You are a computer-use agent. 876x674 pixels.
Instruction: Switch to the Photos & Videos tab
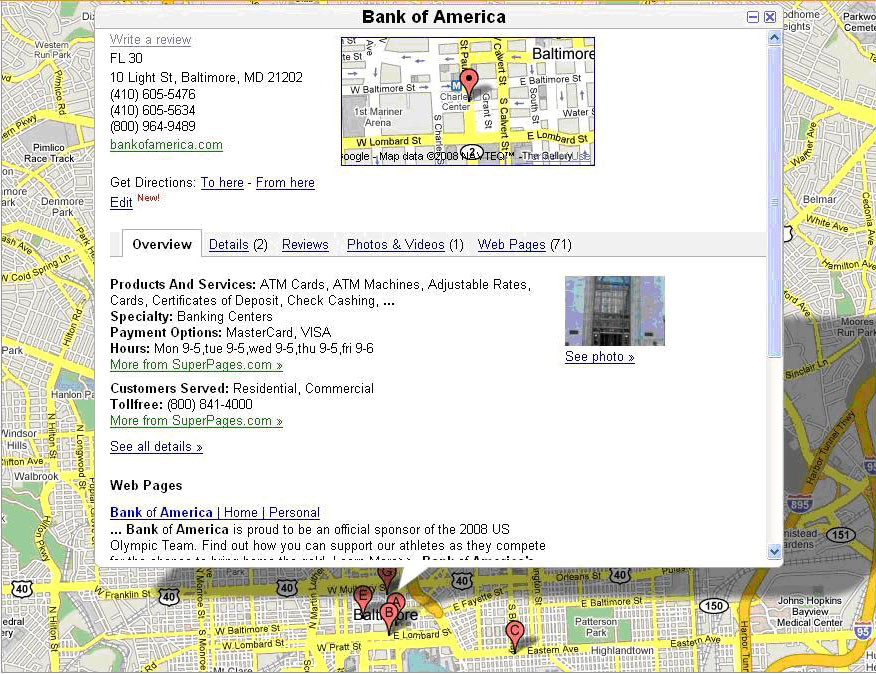(397, 244)
